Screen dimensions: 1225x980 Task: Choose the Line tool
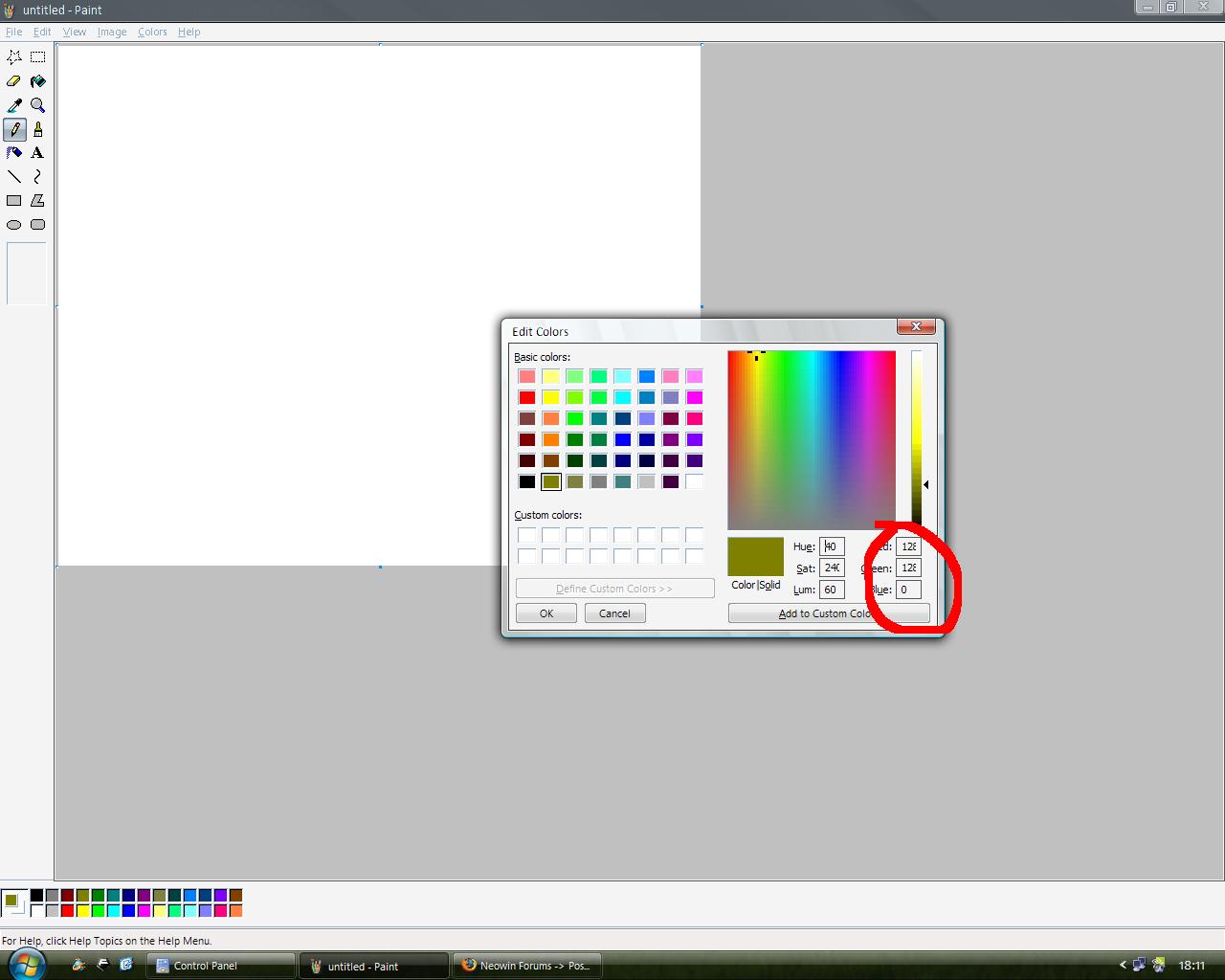pyautogui.click(x=14, y=177)
